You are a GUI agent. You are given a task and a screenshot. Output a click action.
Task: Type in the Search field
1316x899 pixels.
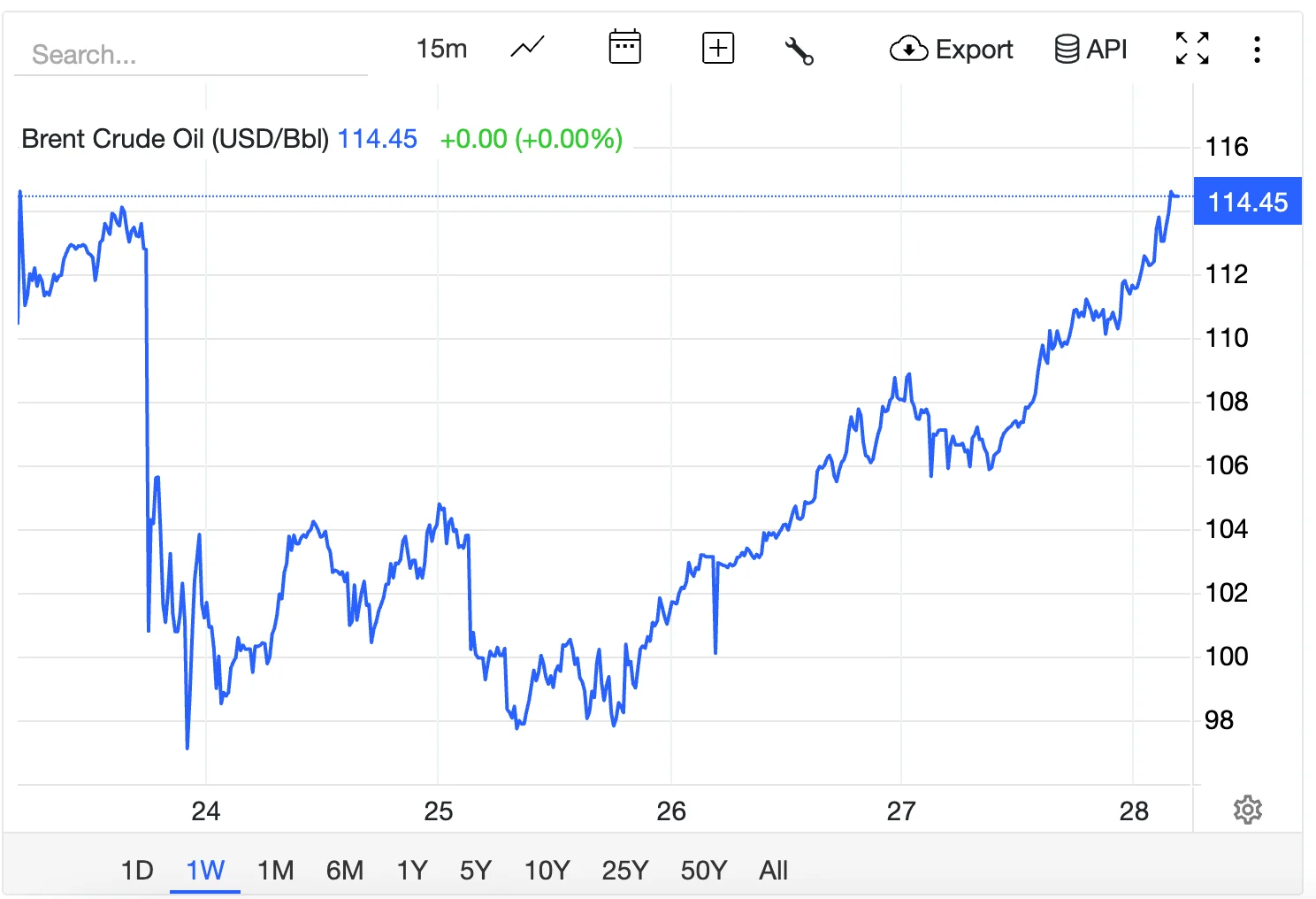point(190,55)
